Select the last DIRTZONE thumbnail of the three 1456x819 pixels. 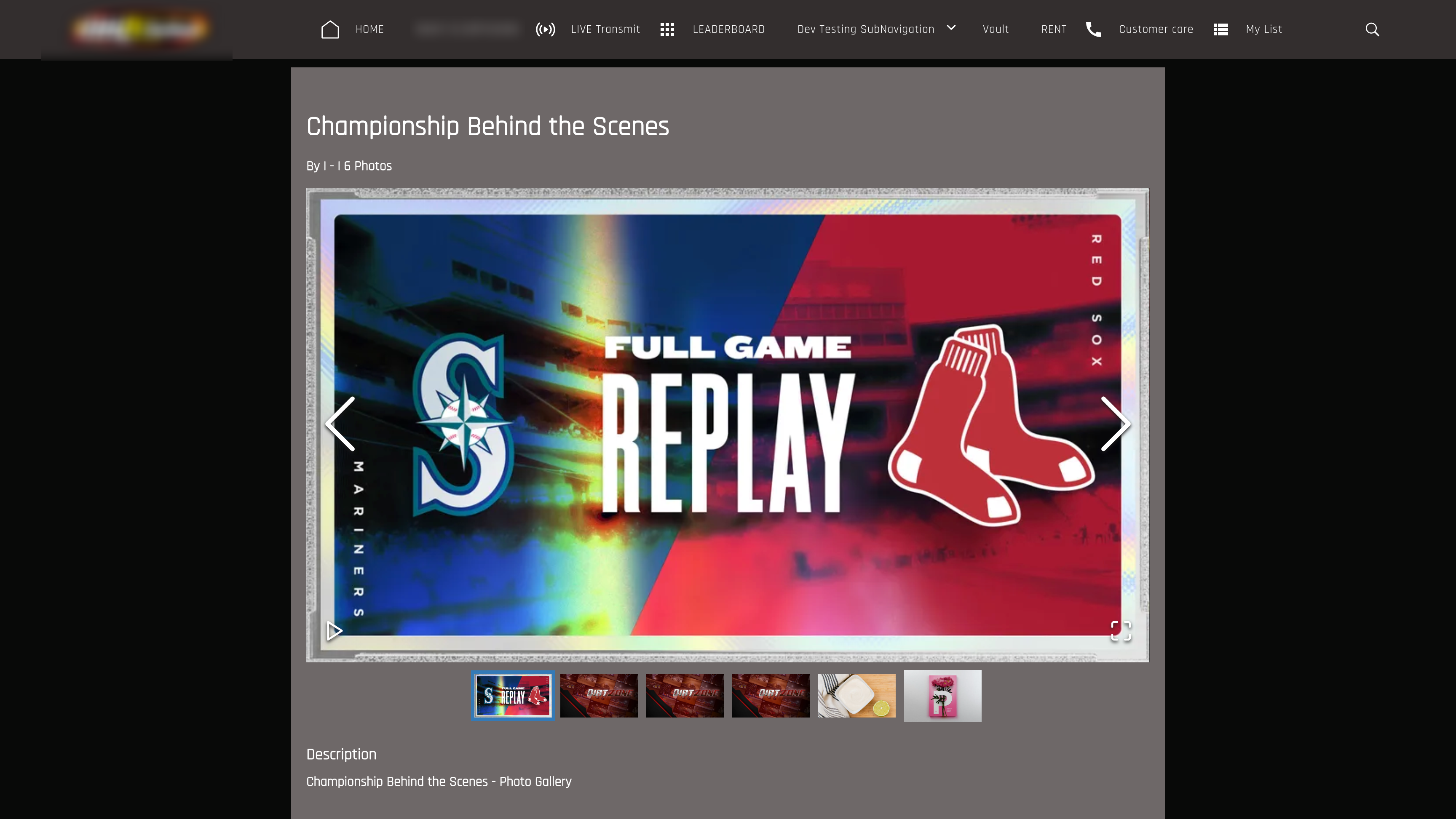click(771, 695)
